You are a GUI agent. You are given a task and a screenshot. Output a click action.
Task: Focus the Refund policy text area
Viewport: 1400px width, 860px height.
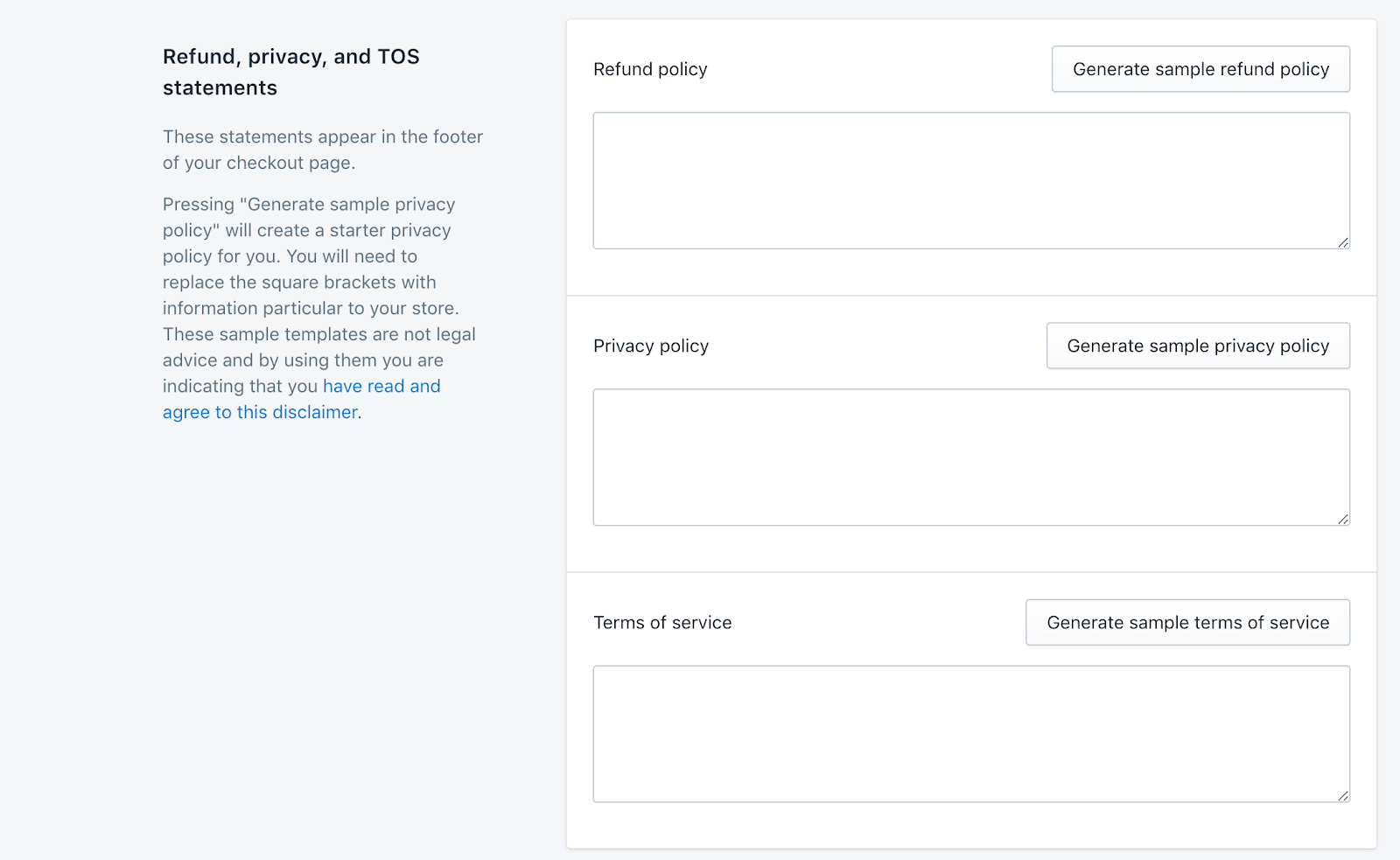point(970,180)
